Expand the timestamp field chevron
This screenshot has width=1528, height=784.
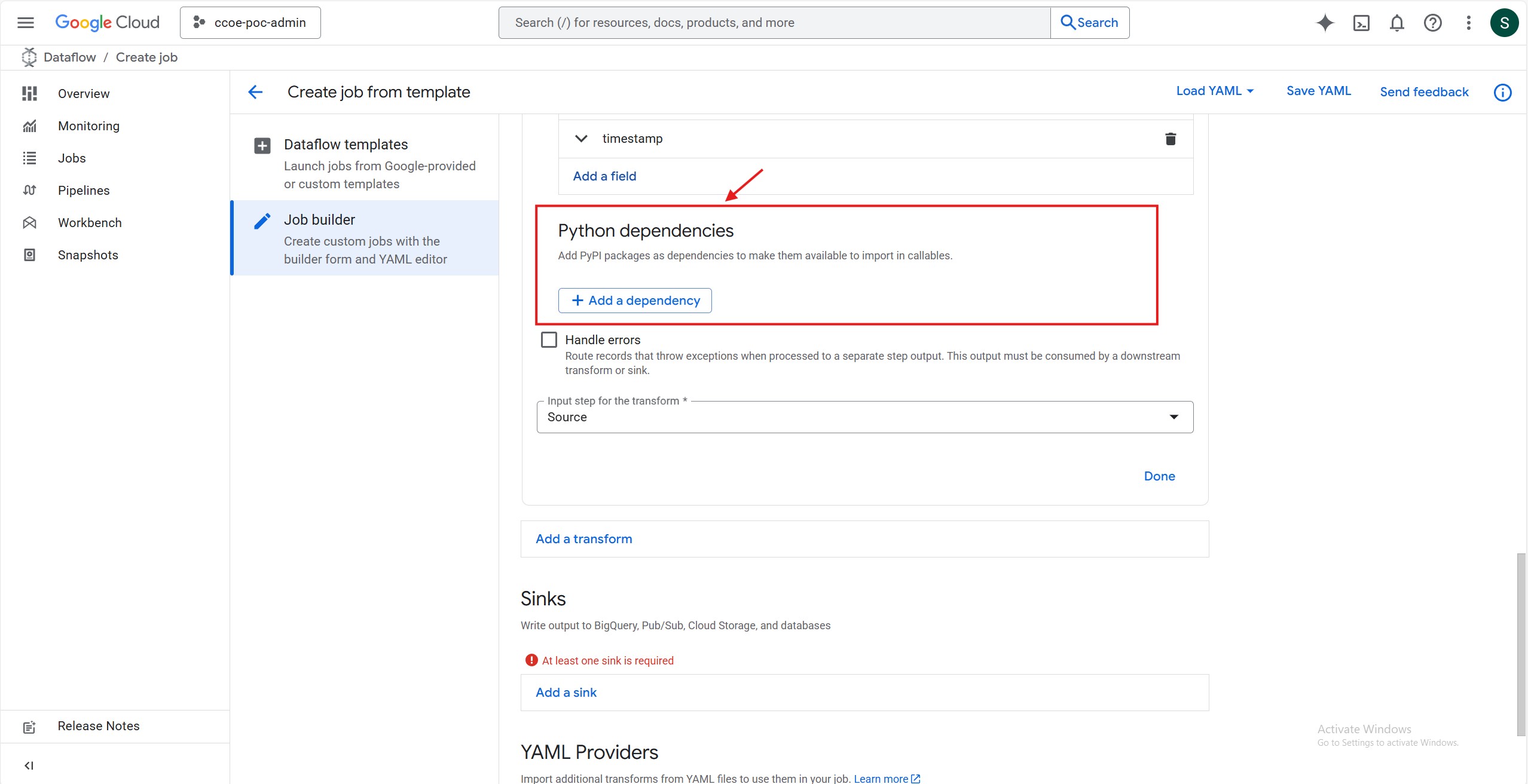click(x=580, y=139)
